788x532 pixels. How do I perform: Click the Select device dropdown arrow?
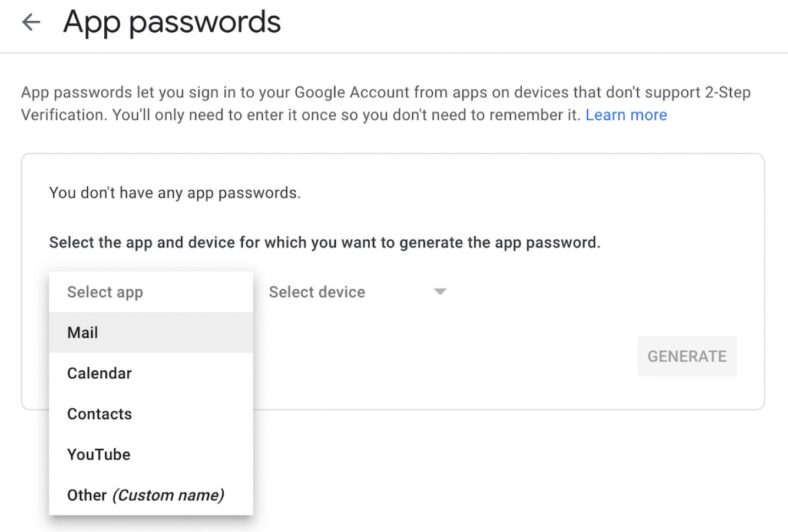[x=439, y=292]
